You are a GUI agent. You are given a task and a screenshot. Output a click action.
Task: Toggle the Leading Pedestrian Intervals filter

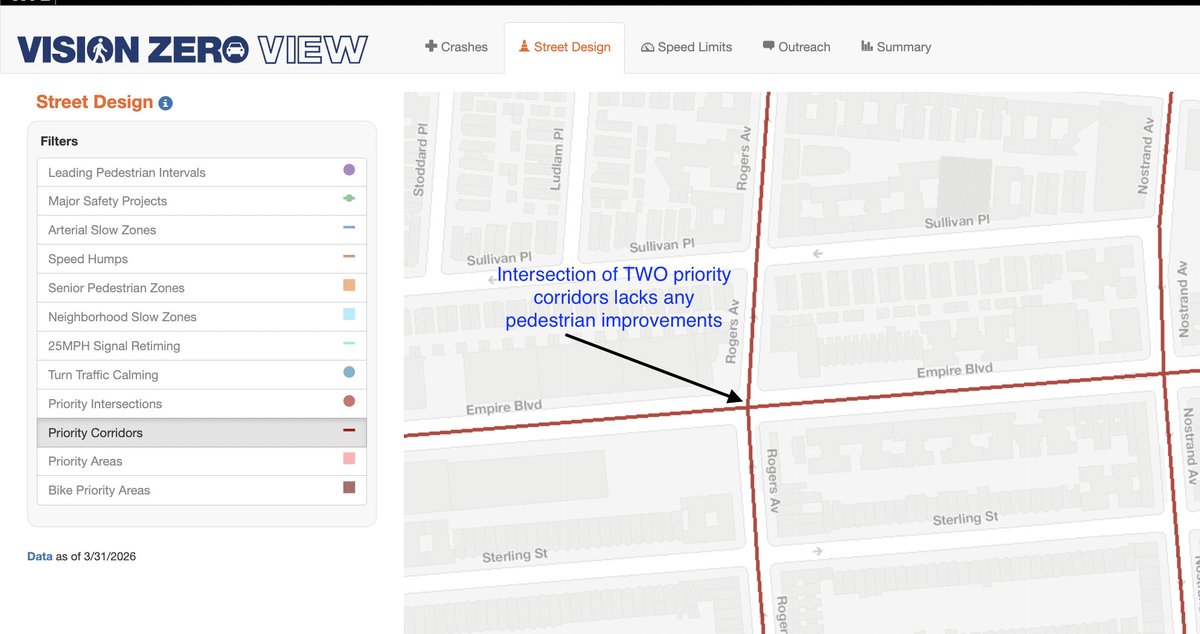(x=202, y=172)
